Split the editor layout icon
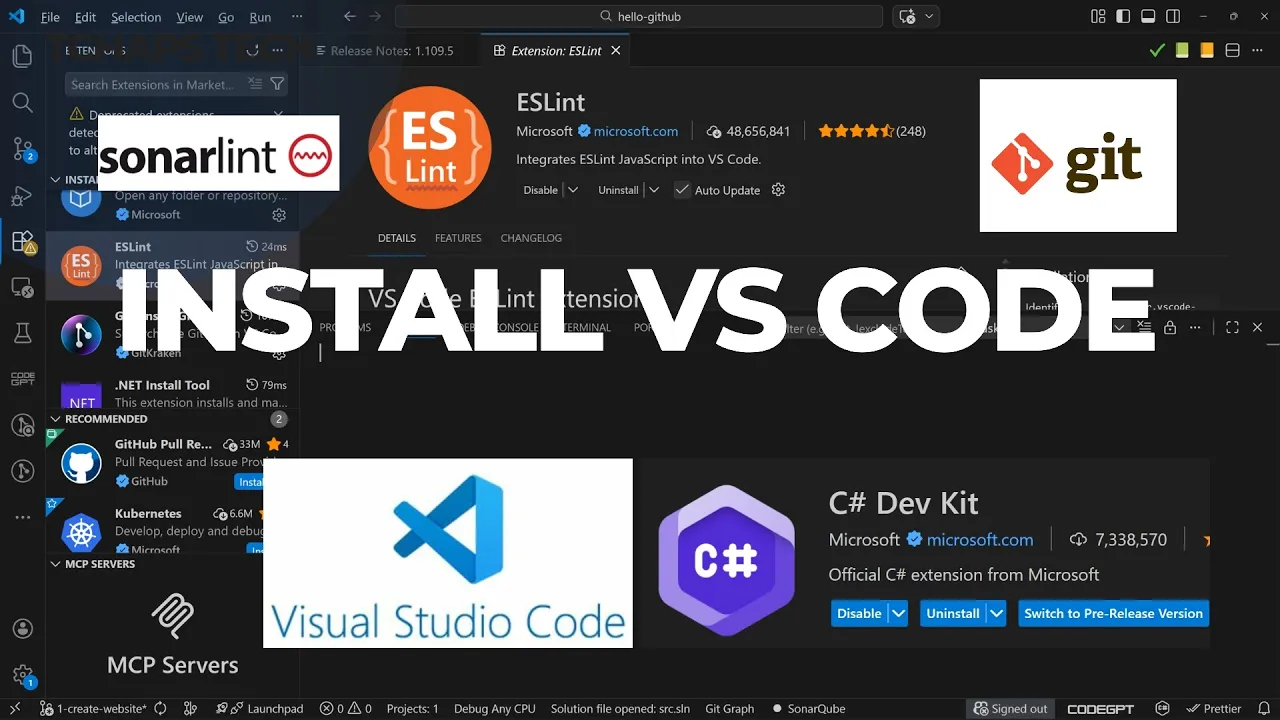The image size is (1280, 720). [1232, 50]
